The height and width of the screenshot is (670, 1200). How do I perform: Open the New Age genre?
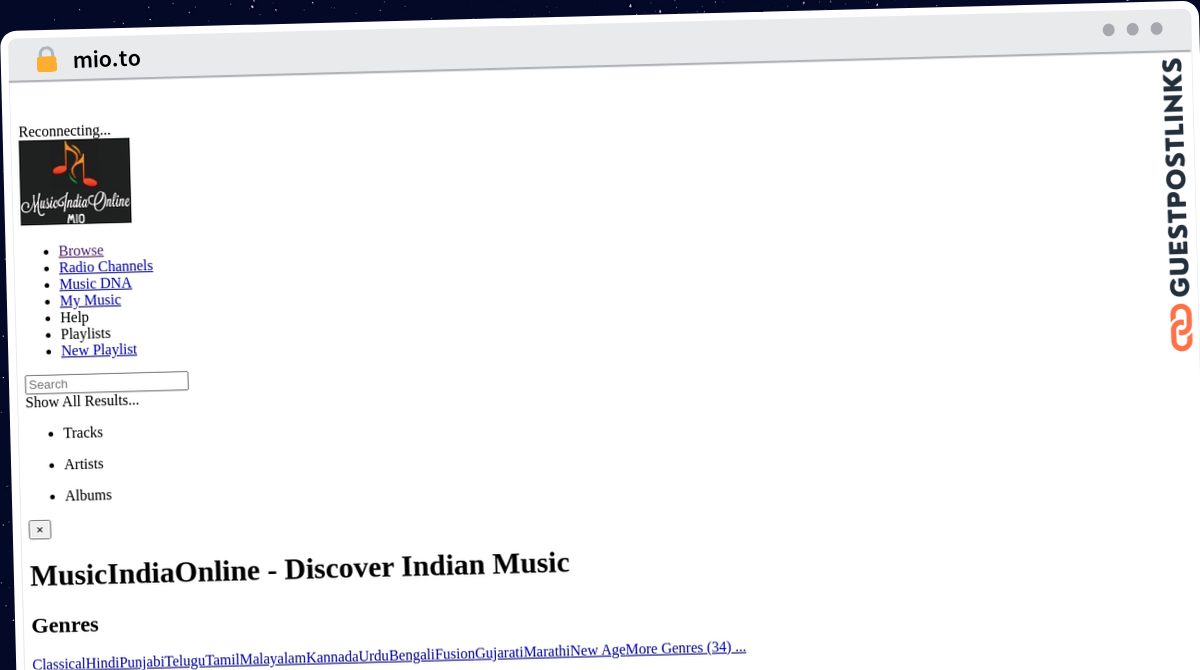click(x=598, y=650)
